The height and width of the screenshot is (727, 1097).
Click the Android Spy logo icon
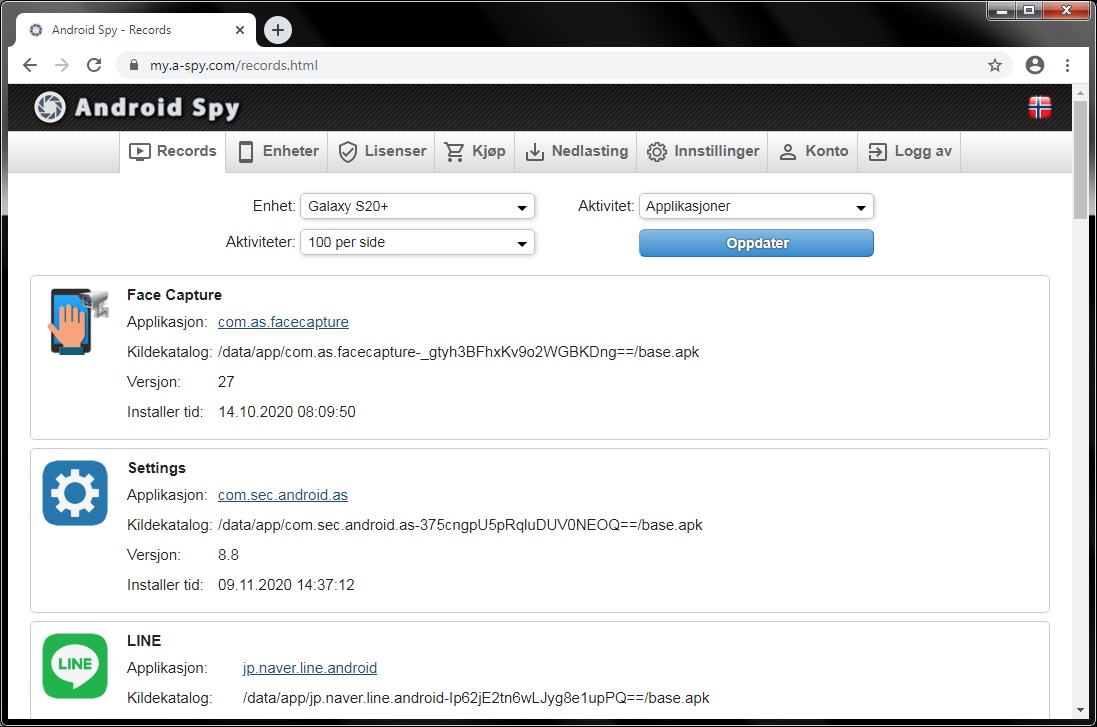[50, 108]
